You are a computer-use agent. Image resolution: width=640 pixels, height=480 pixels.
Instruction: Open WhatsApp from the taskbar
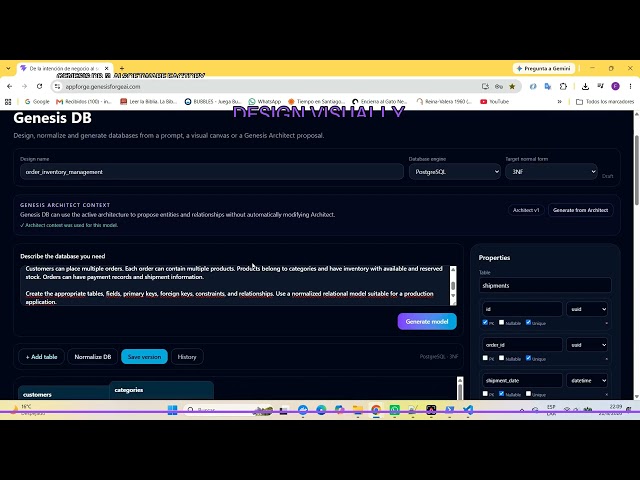[394, 409]
